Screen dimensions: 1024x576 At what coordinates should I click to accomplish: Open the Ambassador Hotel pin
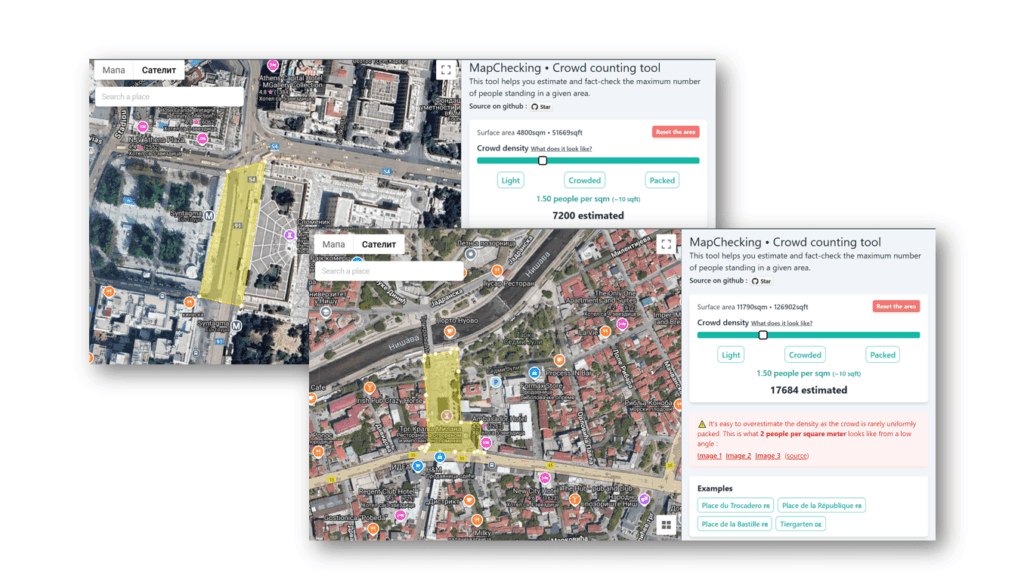pos(486,443)
